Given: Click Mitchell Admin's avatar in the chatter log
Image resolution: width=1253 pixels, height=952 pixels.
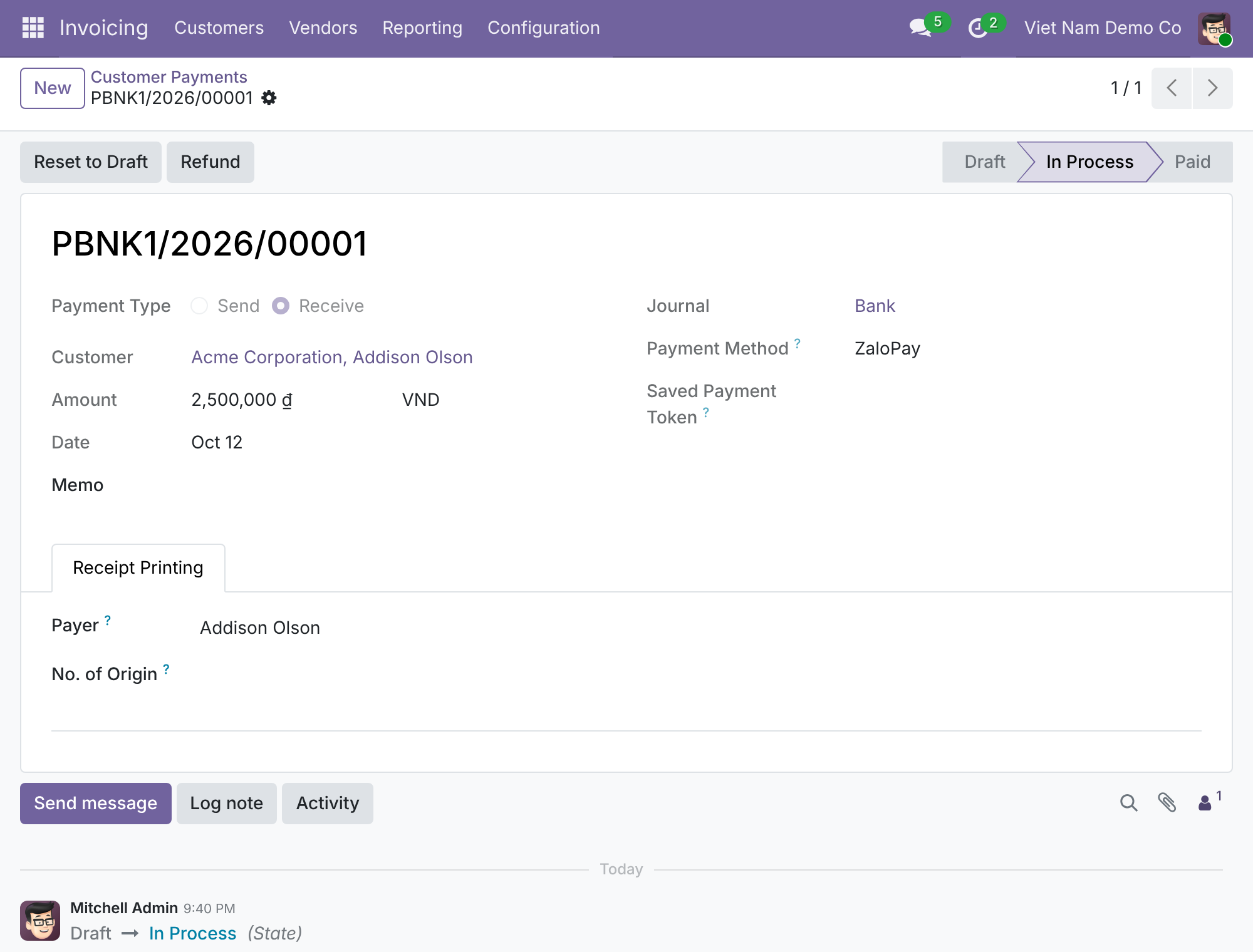Looking at the screenshot, I should pos(40,921).
